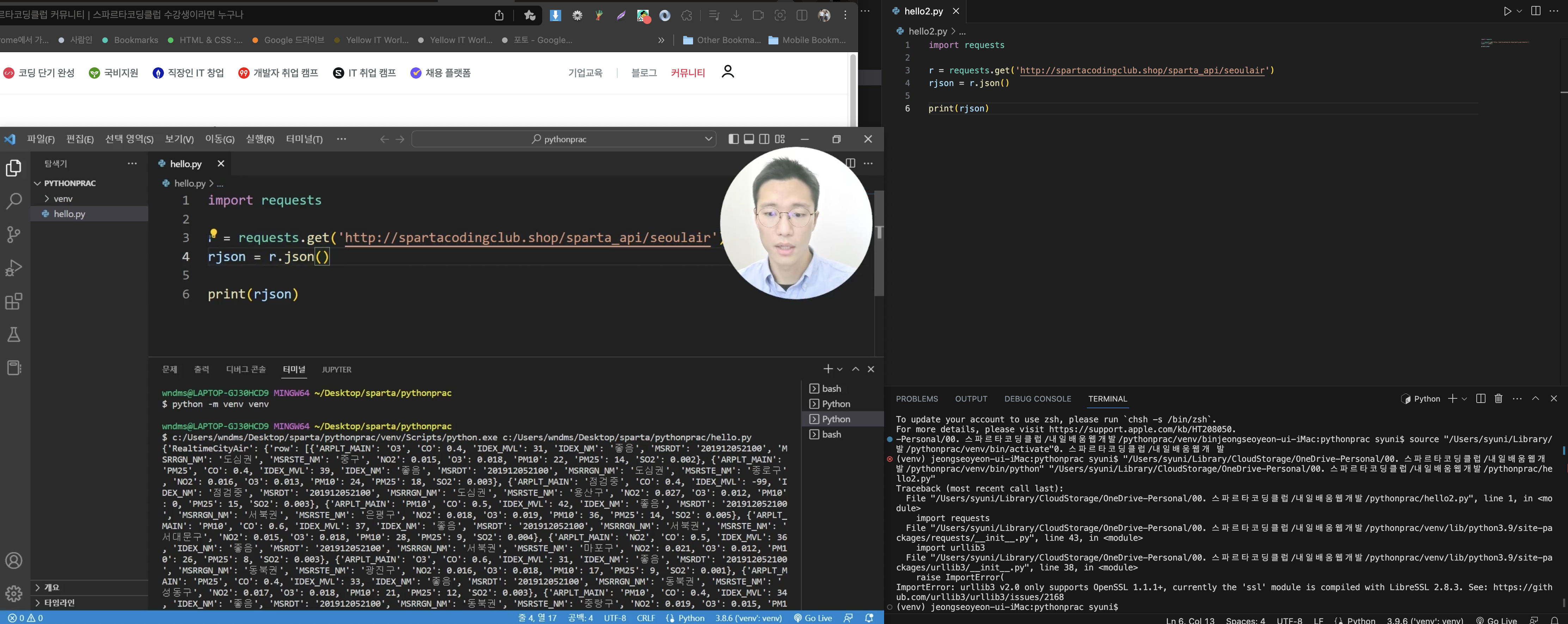1568x624 pixels.
Task: Open the 블로그 link on the Sparta site
Action: [x=644, y=73]
